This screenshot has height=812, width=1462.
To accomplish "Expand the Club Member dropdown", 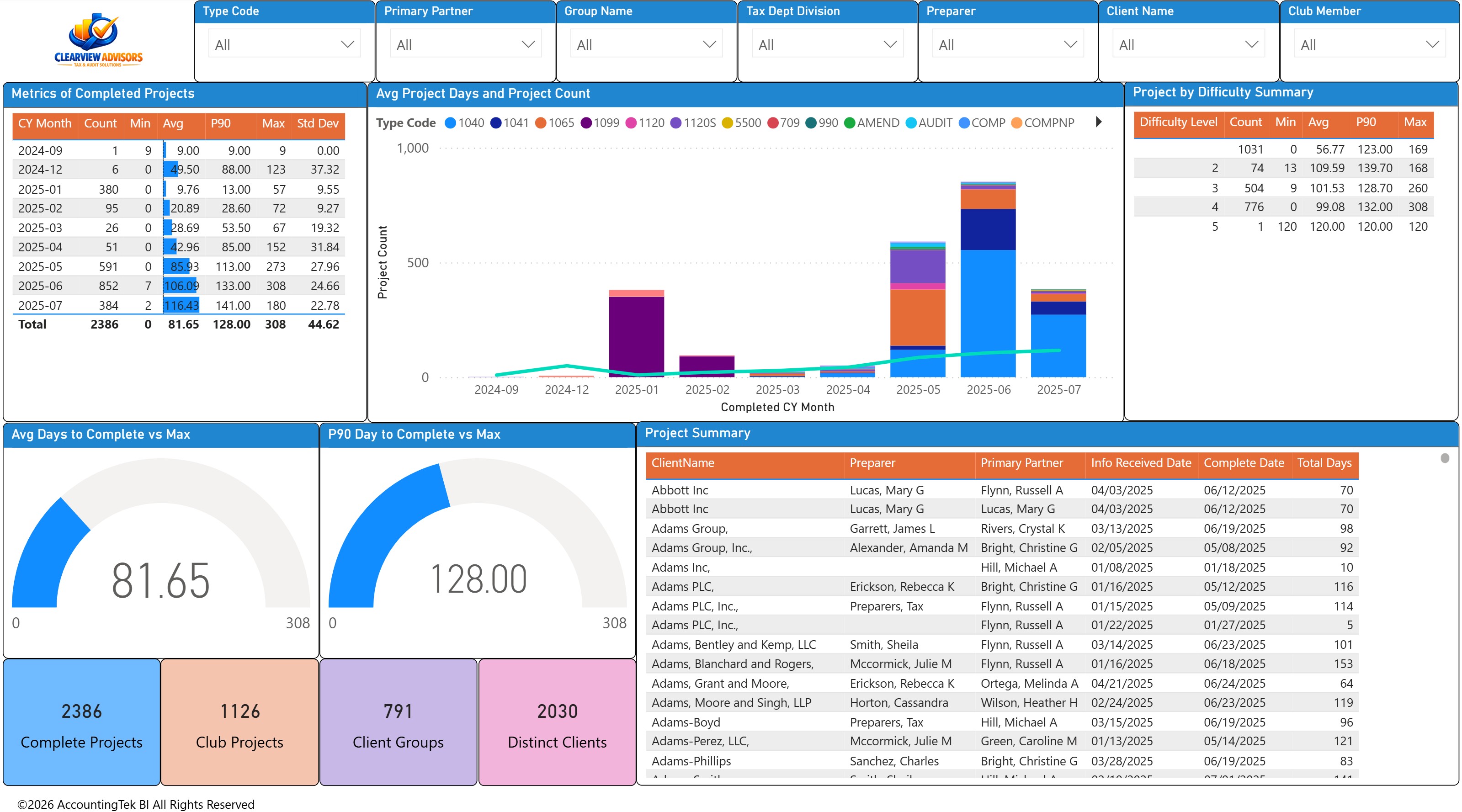I will click(1370, 44).
